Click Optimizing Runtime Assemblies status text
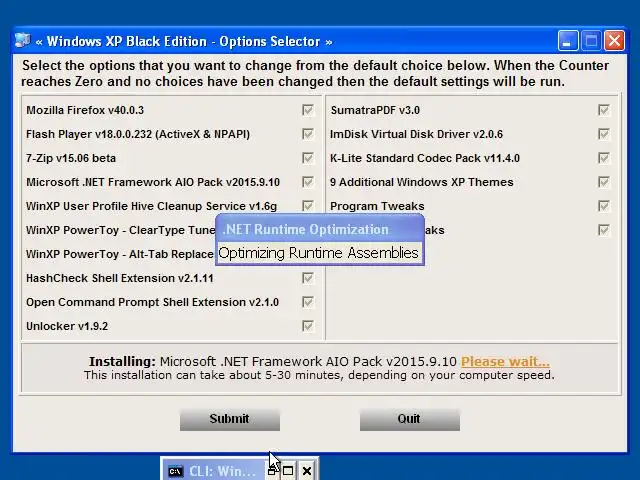Viewport: 640px width, 480px height. pyautogui.click(x=318, y=253)
